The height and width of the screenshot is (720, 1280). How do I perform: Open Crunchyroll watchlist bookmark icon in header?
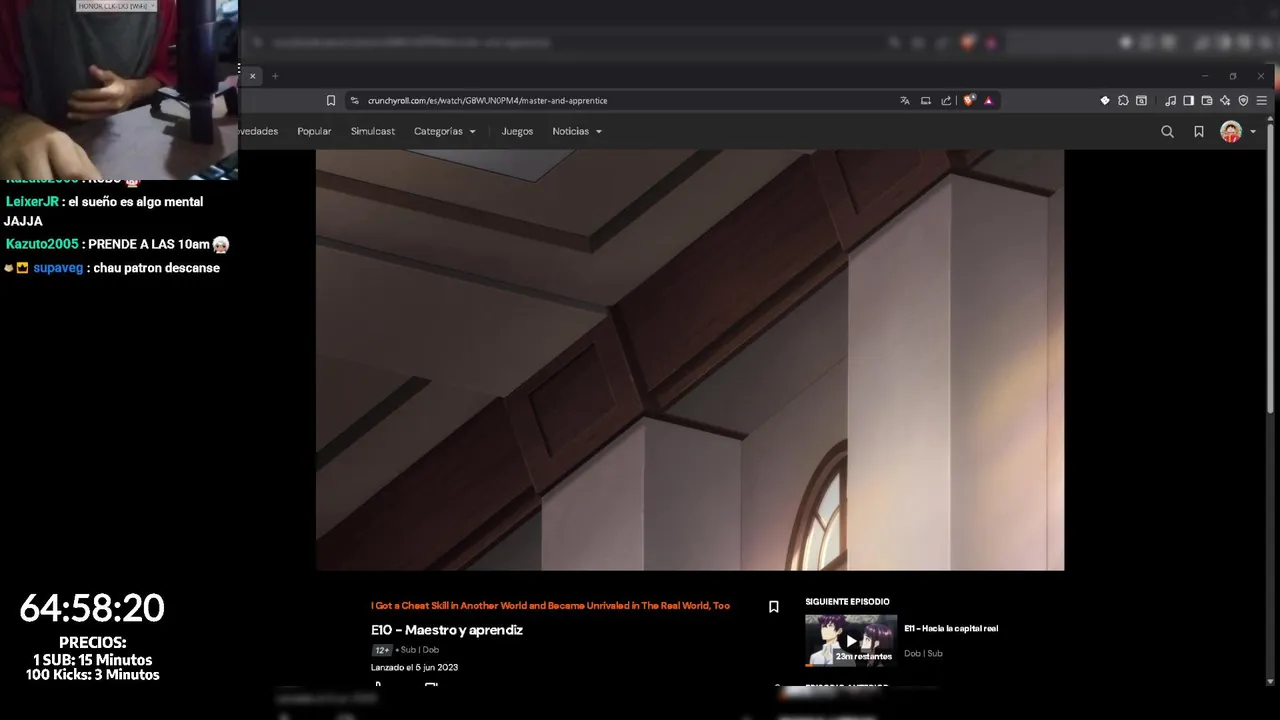pyautogui.click(x=1199, y=131)
